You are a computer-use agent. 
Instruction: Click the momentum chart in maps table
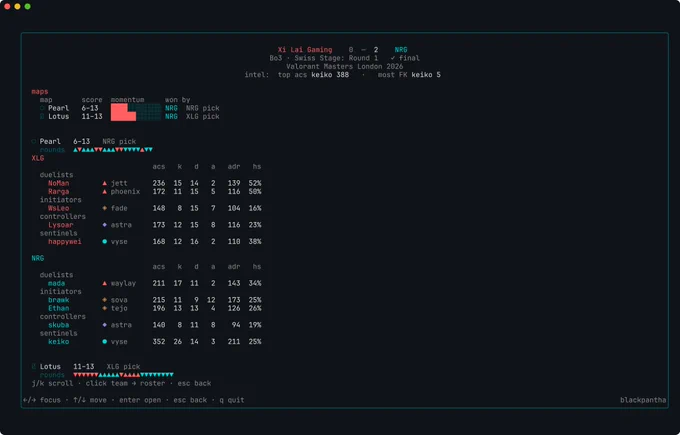pos(136,112)
